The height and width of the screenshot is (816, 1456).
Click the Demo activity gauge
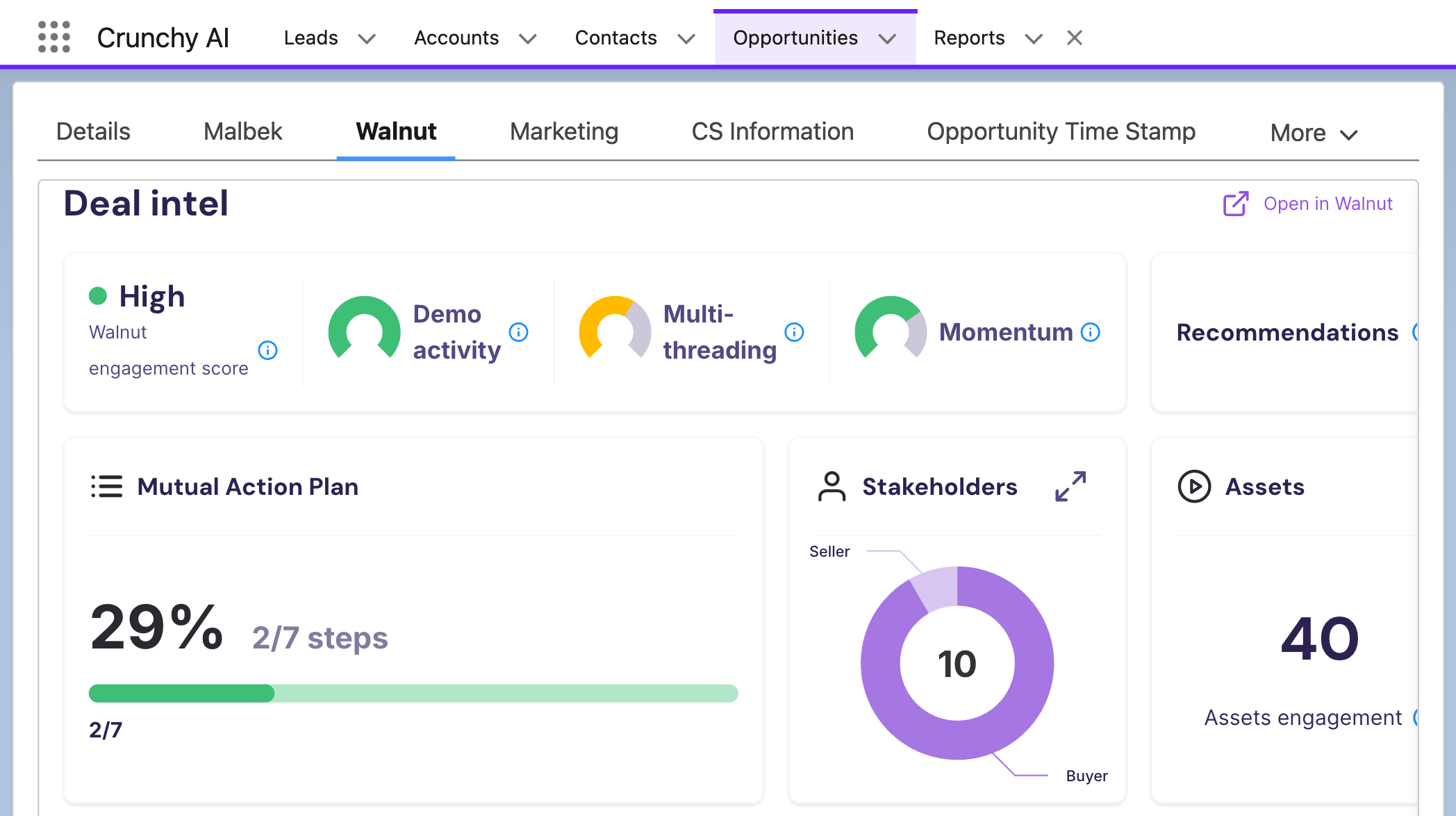(364, 328)
